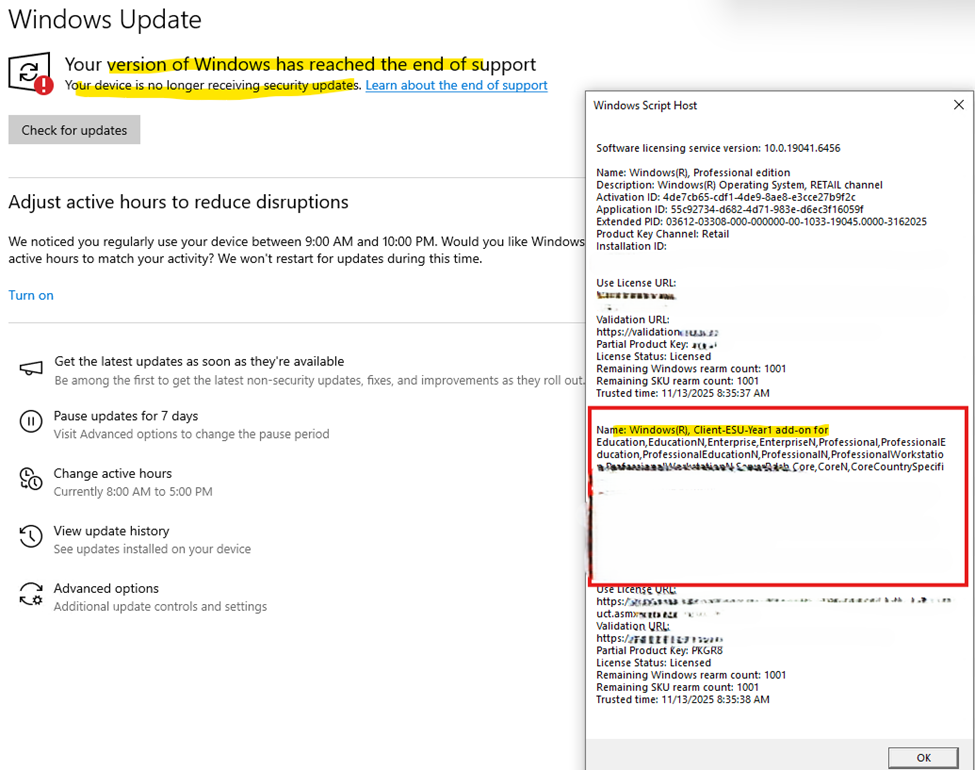This screenshot has width=975, height=770.
Task: Click the history icon beside View update history
Action: (31, 538)
